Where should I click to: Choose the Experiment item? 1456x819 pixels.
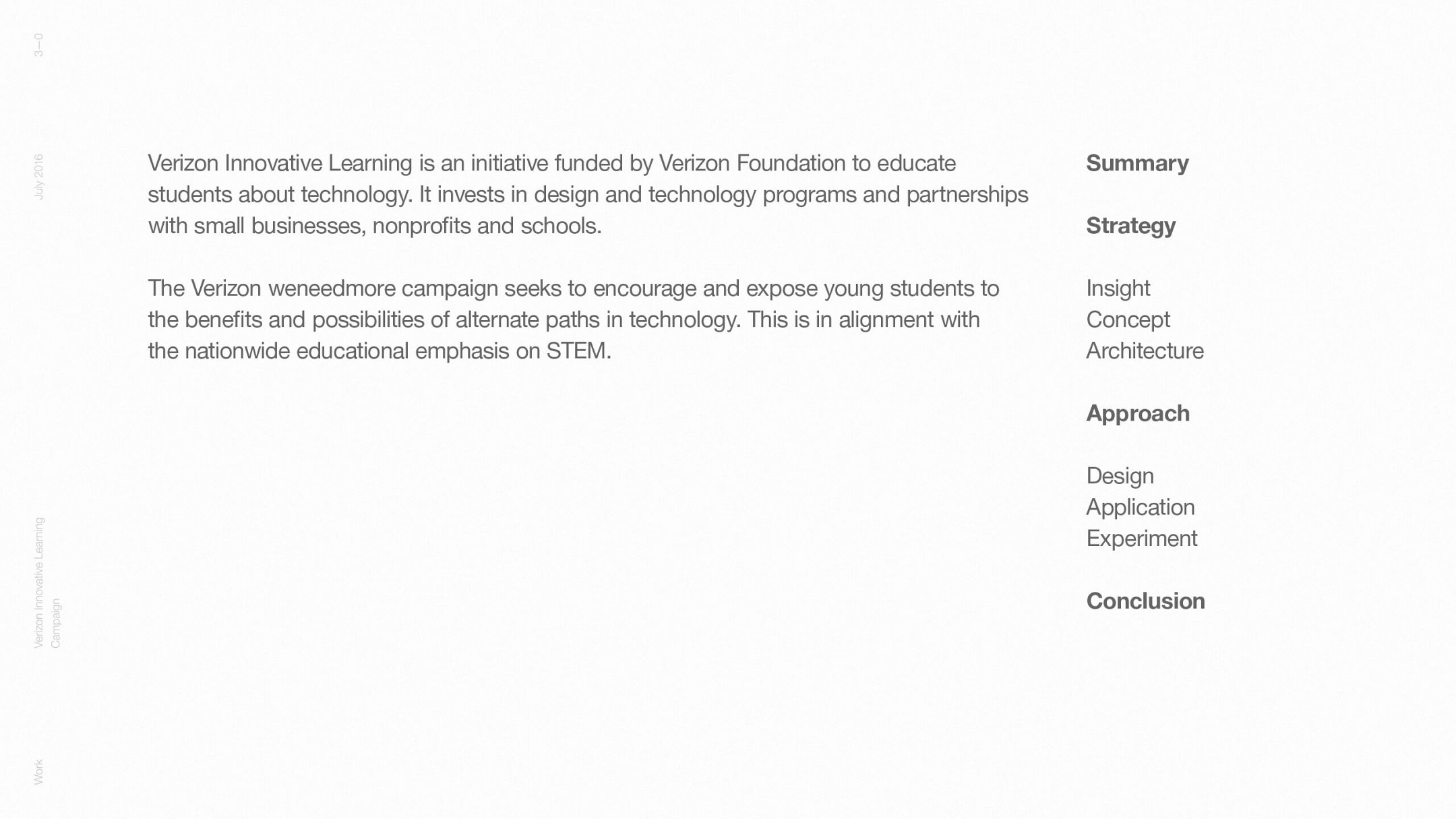[1141, 539]
